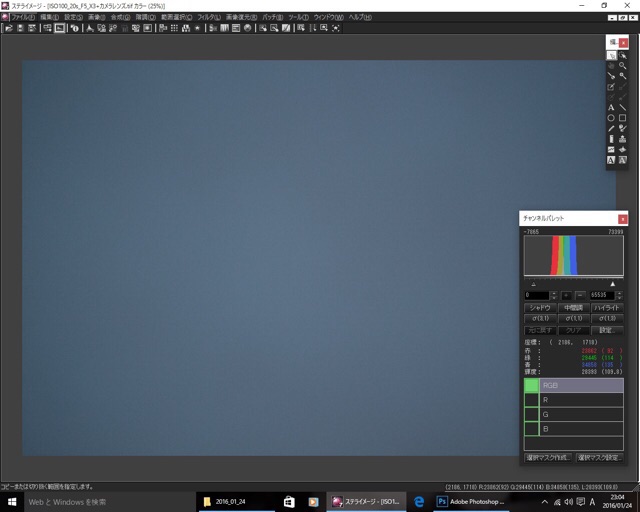Toggle the G channel checkbox
Screen dimensions: 640x512
531,414
